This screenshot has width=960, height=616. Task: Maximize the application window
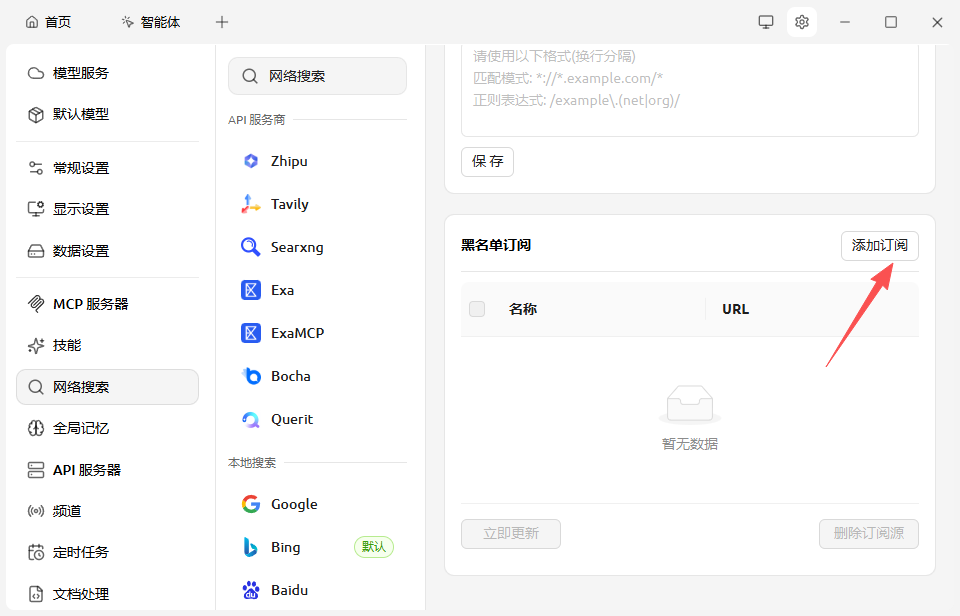[891, 23]
